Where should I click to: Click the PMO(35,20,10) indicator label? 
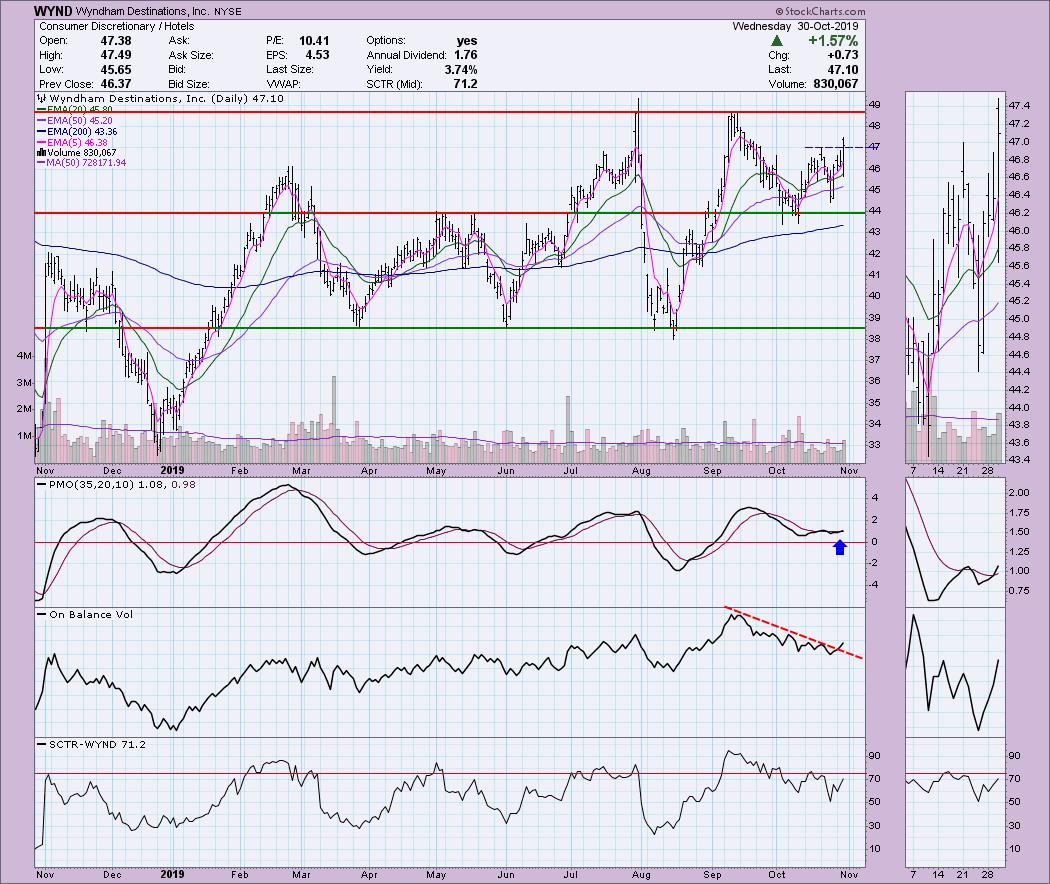[116, 484]
